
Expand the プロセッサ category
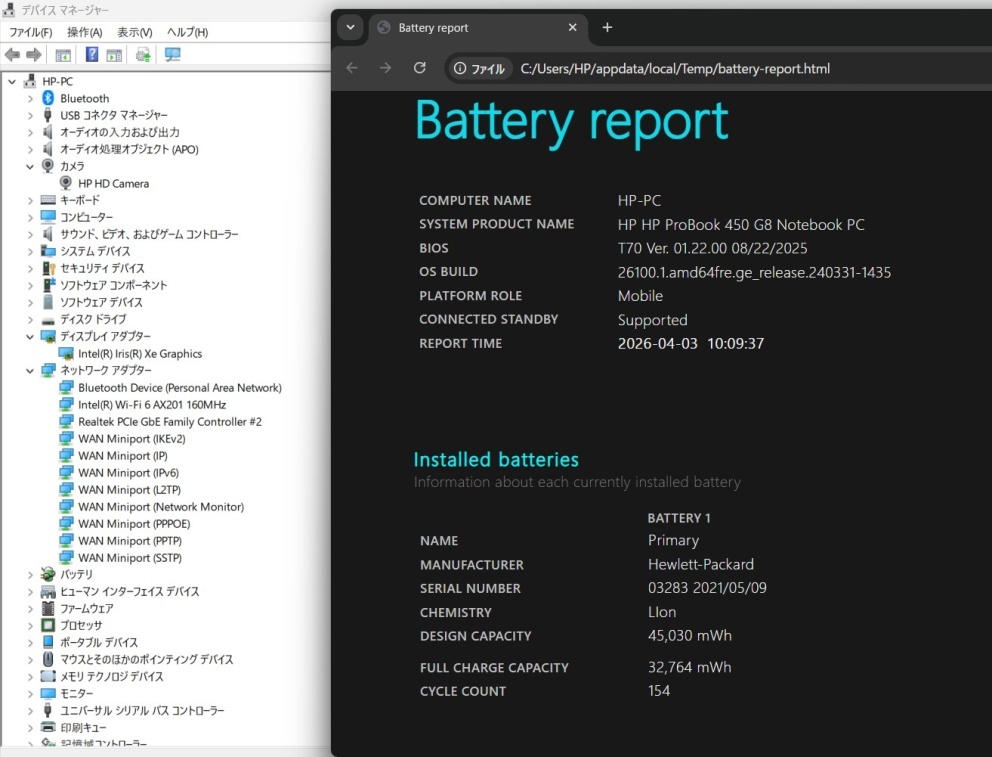[30, 625]
